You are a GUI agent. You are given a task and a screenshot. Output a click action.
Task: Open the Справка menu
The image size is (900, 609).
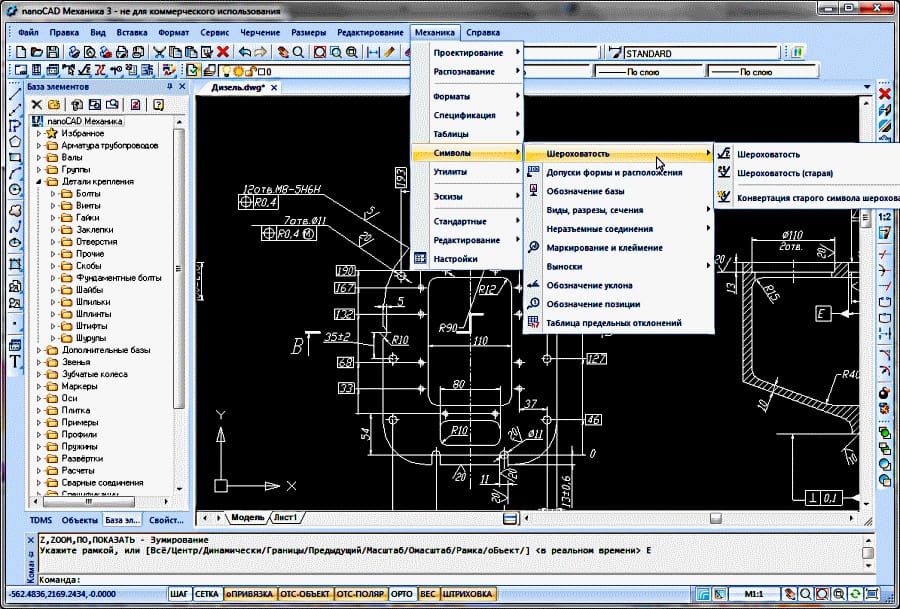pyautogui.click(x=483, y=33)
